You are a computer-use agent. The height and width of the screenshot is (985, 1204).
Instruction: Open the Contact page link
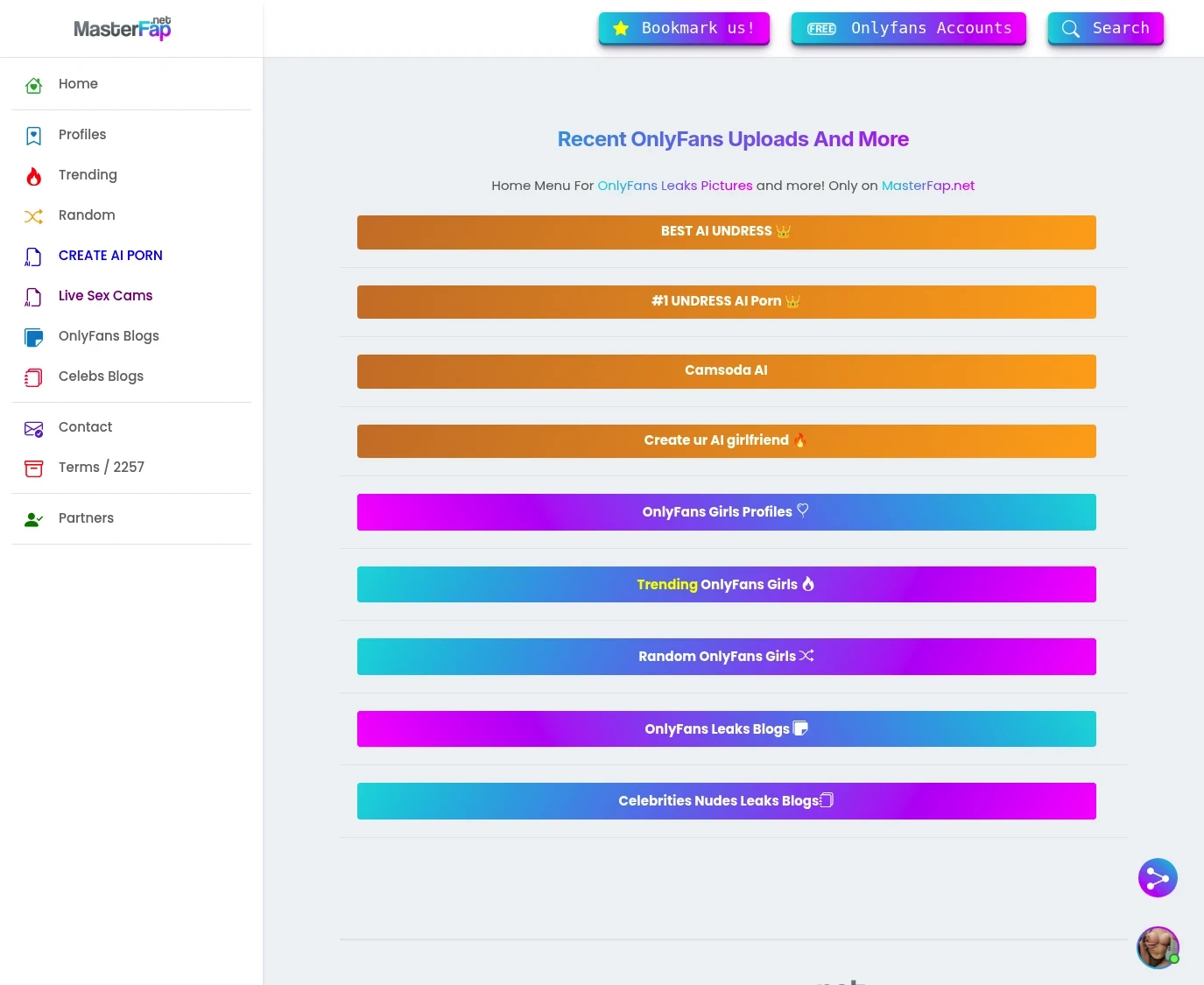coord(131,427)
